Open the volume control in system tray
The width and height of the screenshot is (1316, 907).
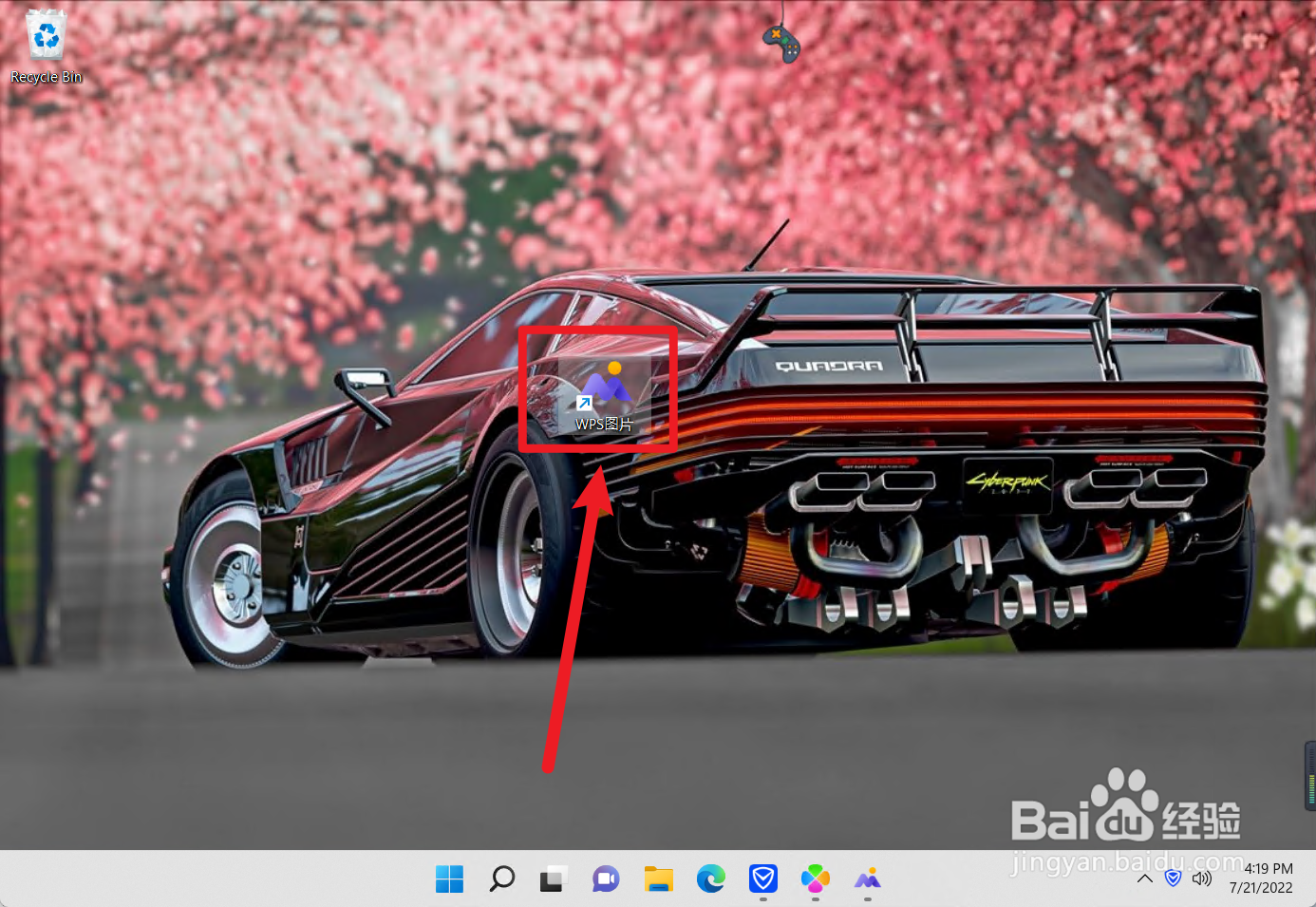coord(1202,879)
